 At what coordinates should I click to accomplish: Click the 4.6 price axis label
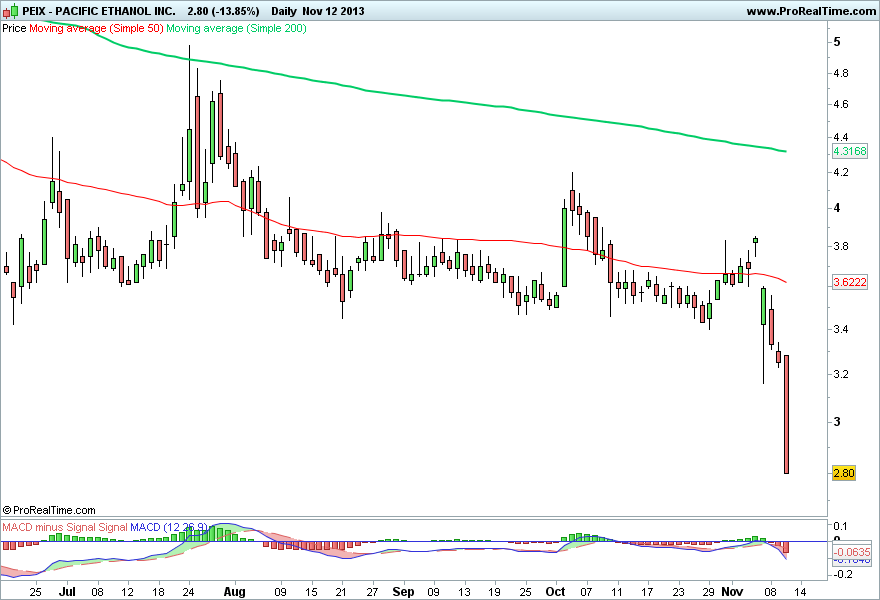[841, 104]
